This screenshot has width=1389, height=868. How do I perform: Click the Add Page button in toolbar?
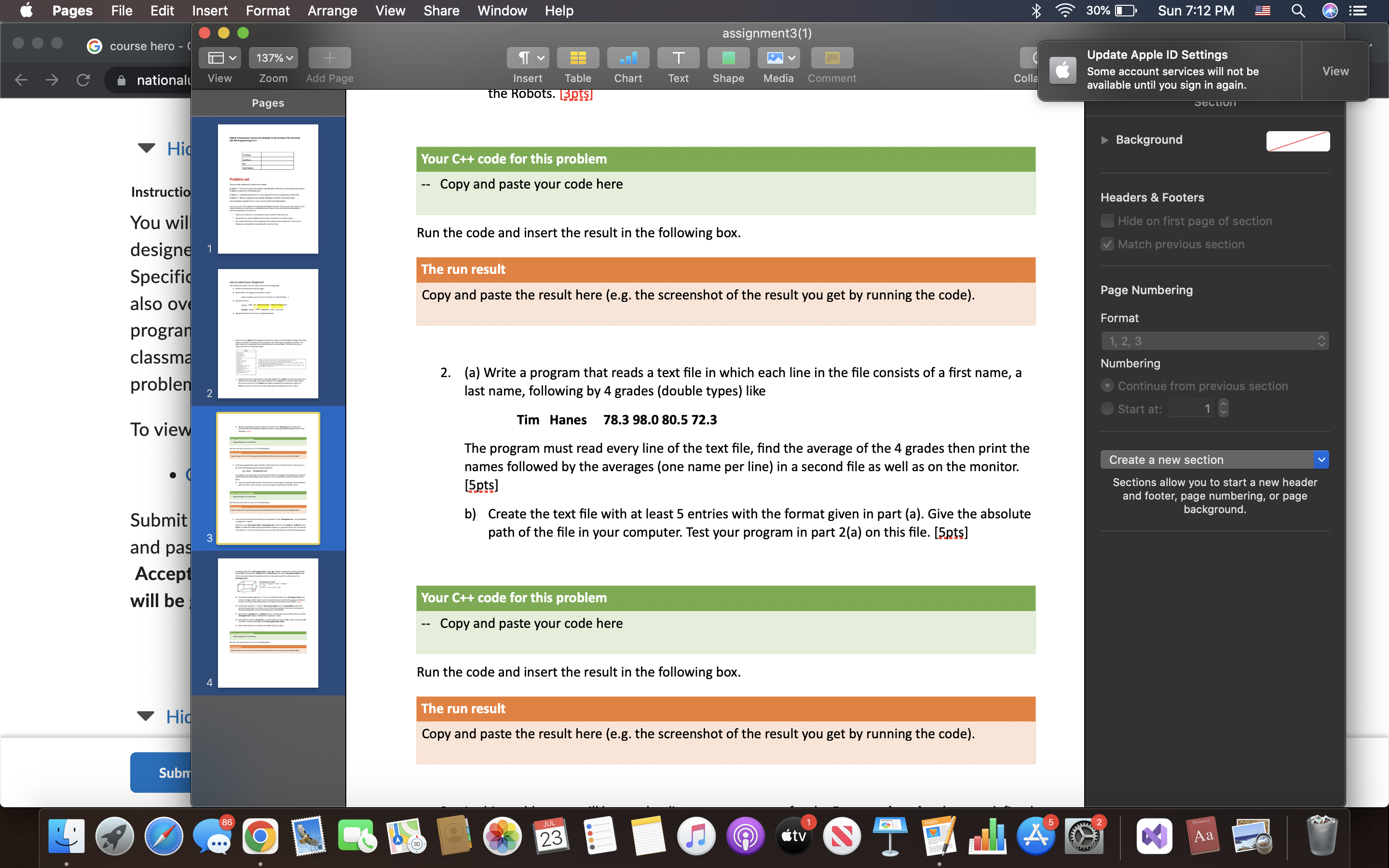[330, 57]
